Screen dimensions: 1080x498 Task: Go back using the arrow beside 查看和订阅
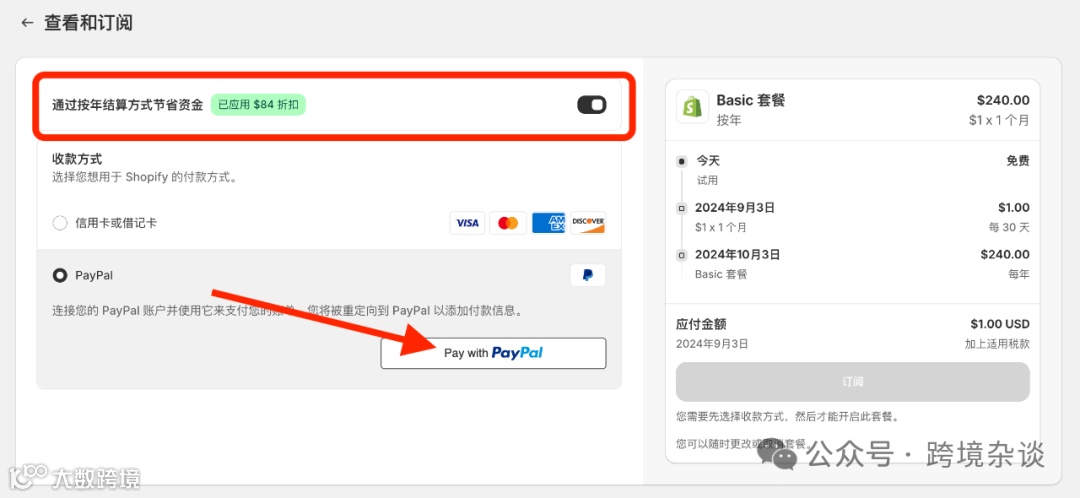pos(28,23)
